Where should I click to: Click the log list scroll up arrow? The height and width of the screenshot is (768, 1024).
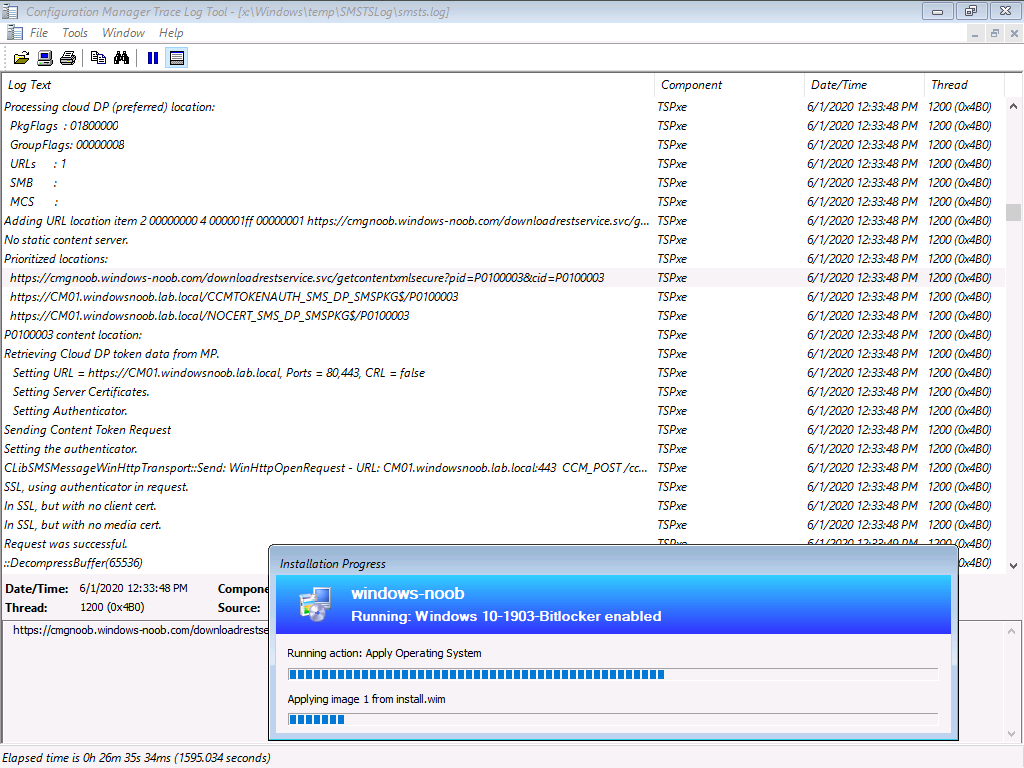(1014, 106)
